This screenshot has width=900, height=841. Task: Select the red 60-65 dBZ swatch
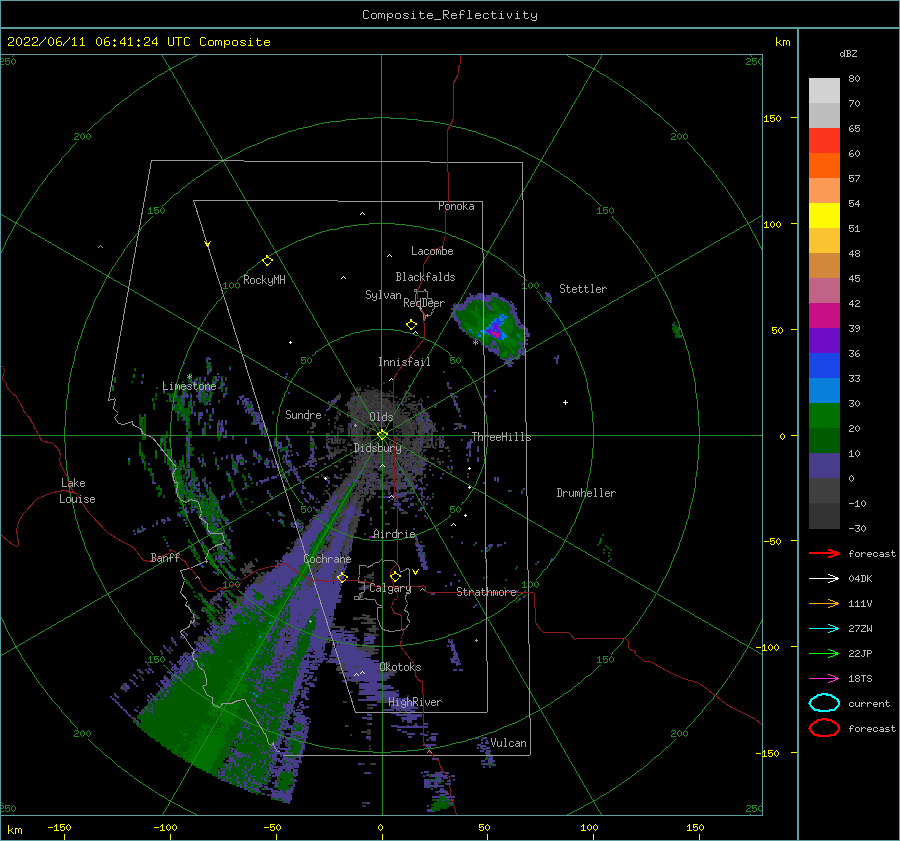[x=824, y=141]
